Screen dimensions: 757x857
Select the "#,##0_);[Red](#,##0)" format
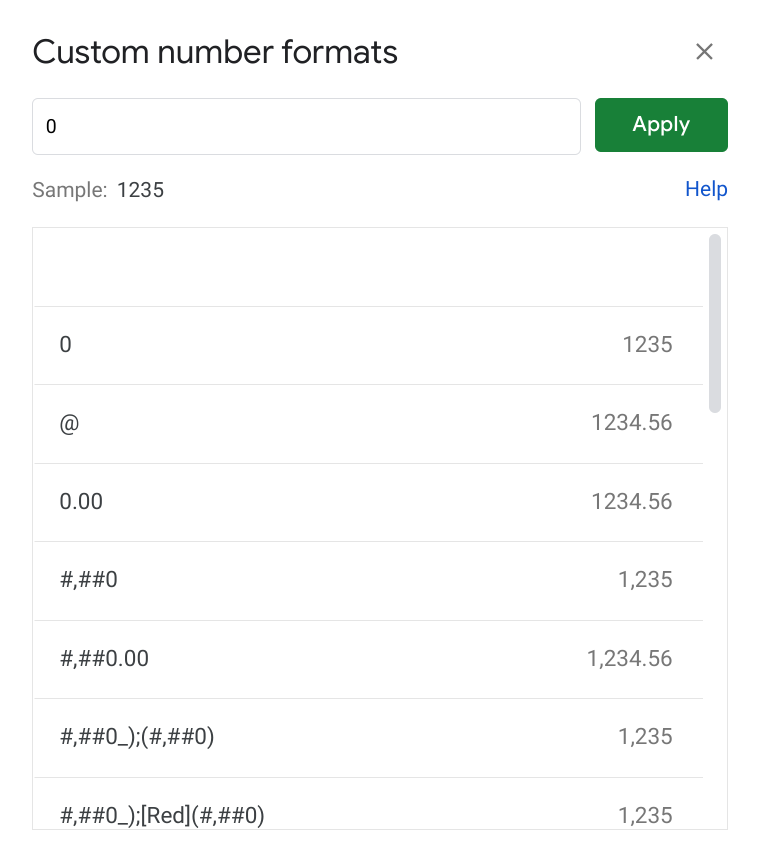pos(163,815)
